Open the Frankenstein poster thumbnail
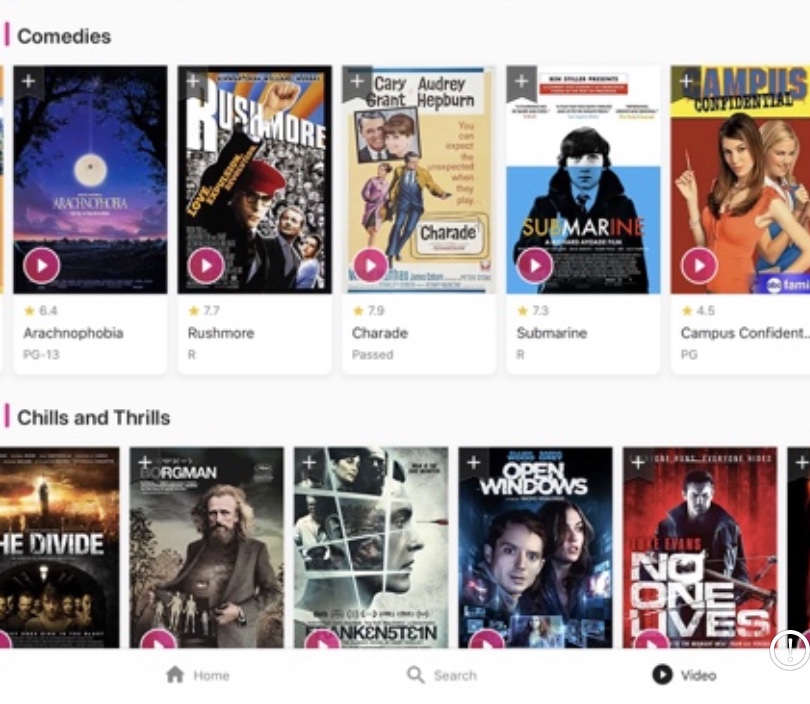810x704 pixels. click(371, 547)
